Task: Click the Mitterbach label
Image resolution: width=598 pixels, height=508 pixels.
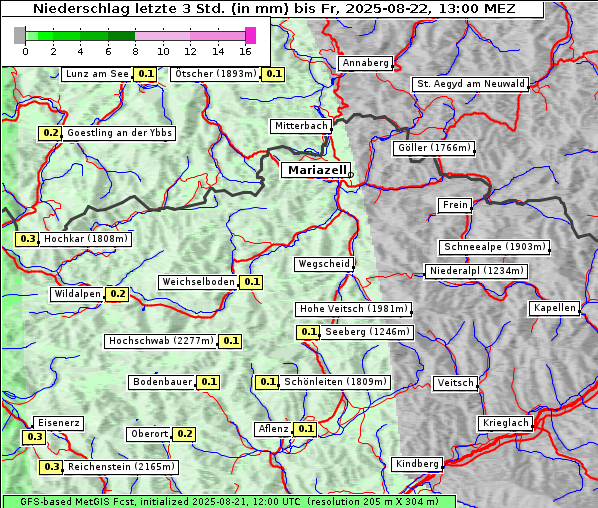Action: point(301,126)
